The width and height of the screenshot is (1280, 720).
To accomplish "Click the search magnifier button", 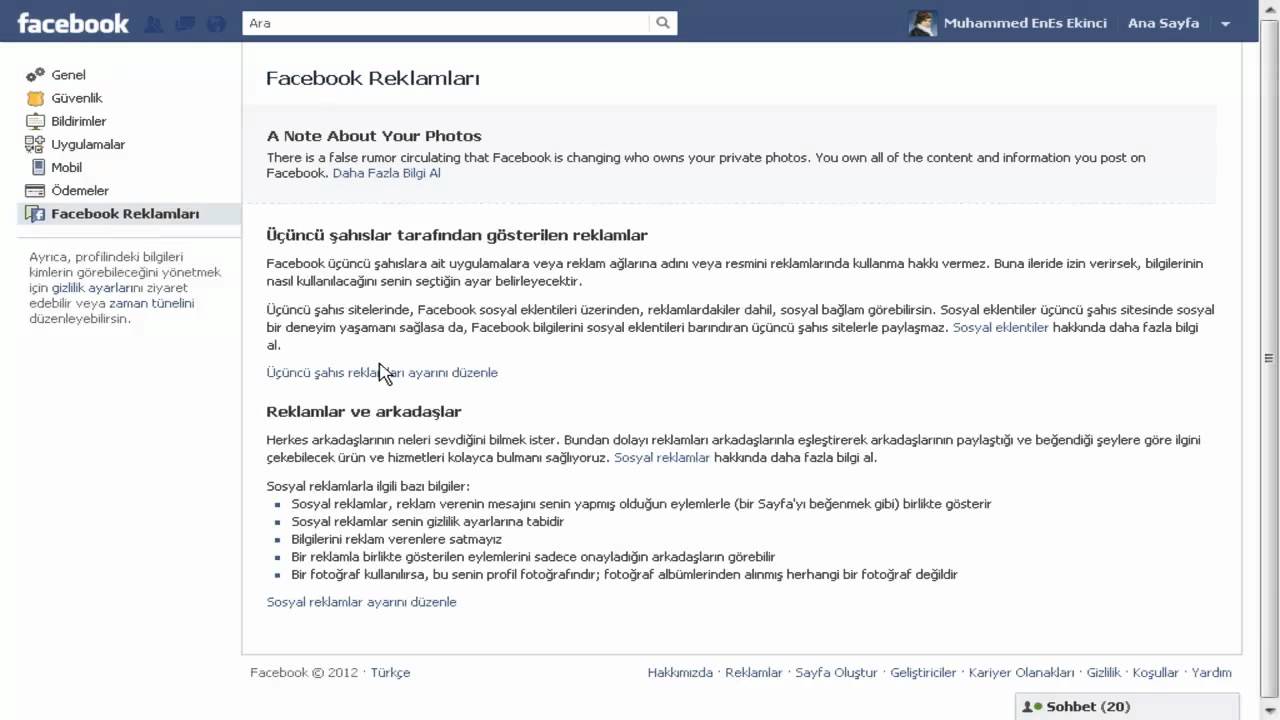I will coord(663,23).
